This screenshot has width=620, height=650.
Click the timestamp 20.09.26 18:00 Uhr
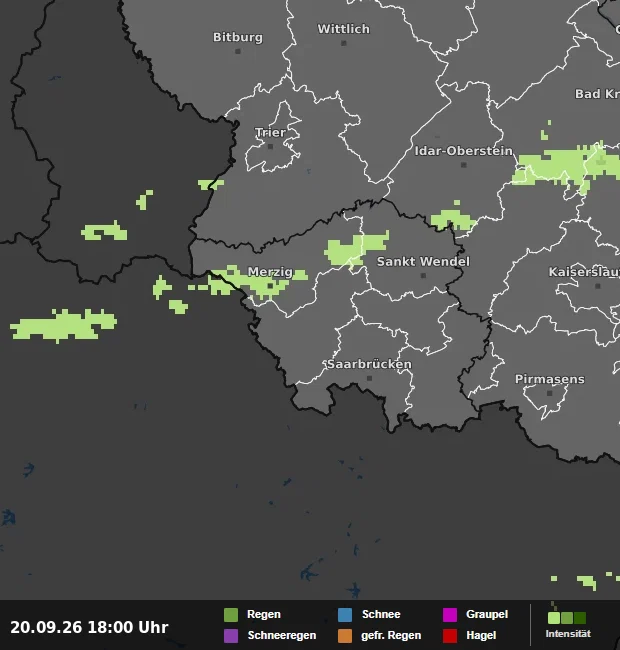tap(89, 627)
